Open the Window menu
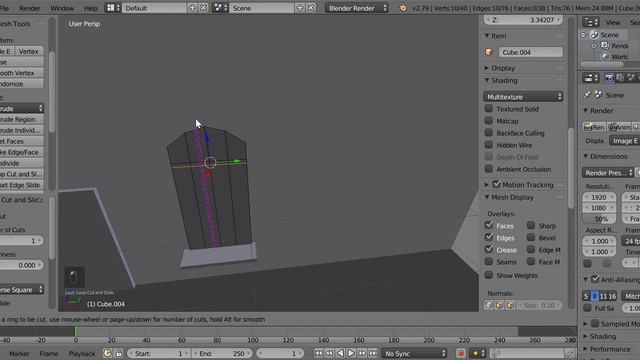This screenshot has width=640, height=360. (62, 8)
